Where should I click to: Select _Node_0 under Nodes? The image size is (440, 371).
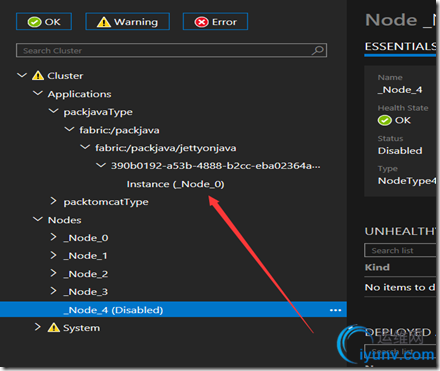(86, 238)
